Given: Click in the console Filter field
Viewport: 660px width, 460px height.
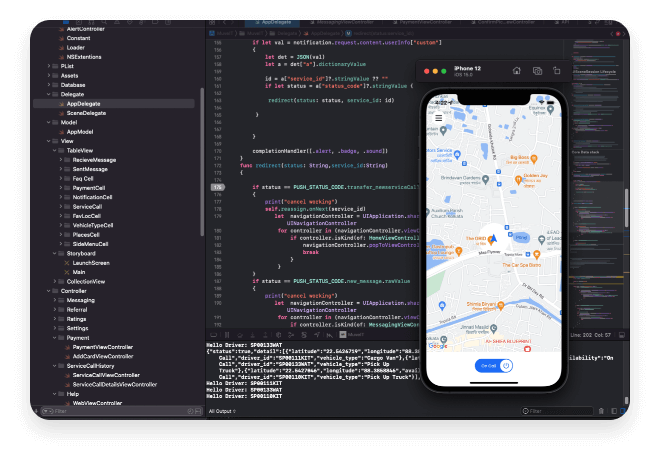Looking at the screenshot, I should coord(557,411).
